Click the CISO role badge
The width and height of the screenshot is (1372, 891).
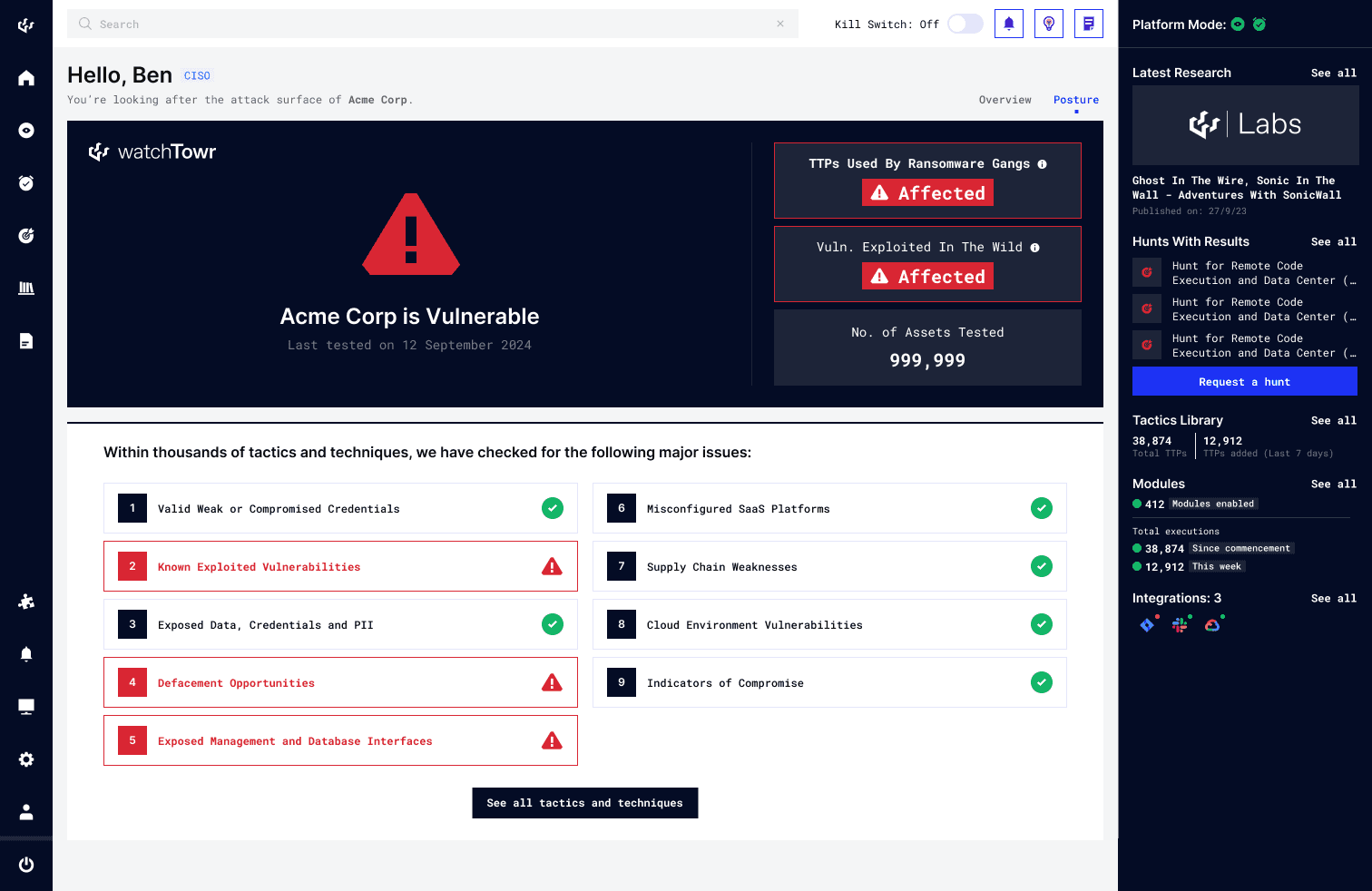click(x=197, y=76)
